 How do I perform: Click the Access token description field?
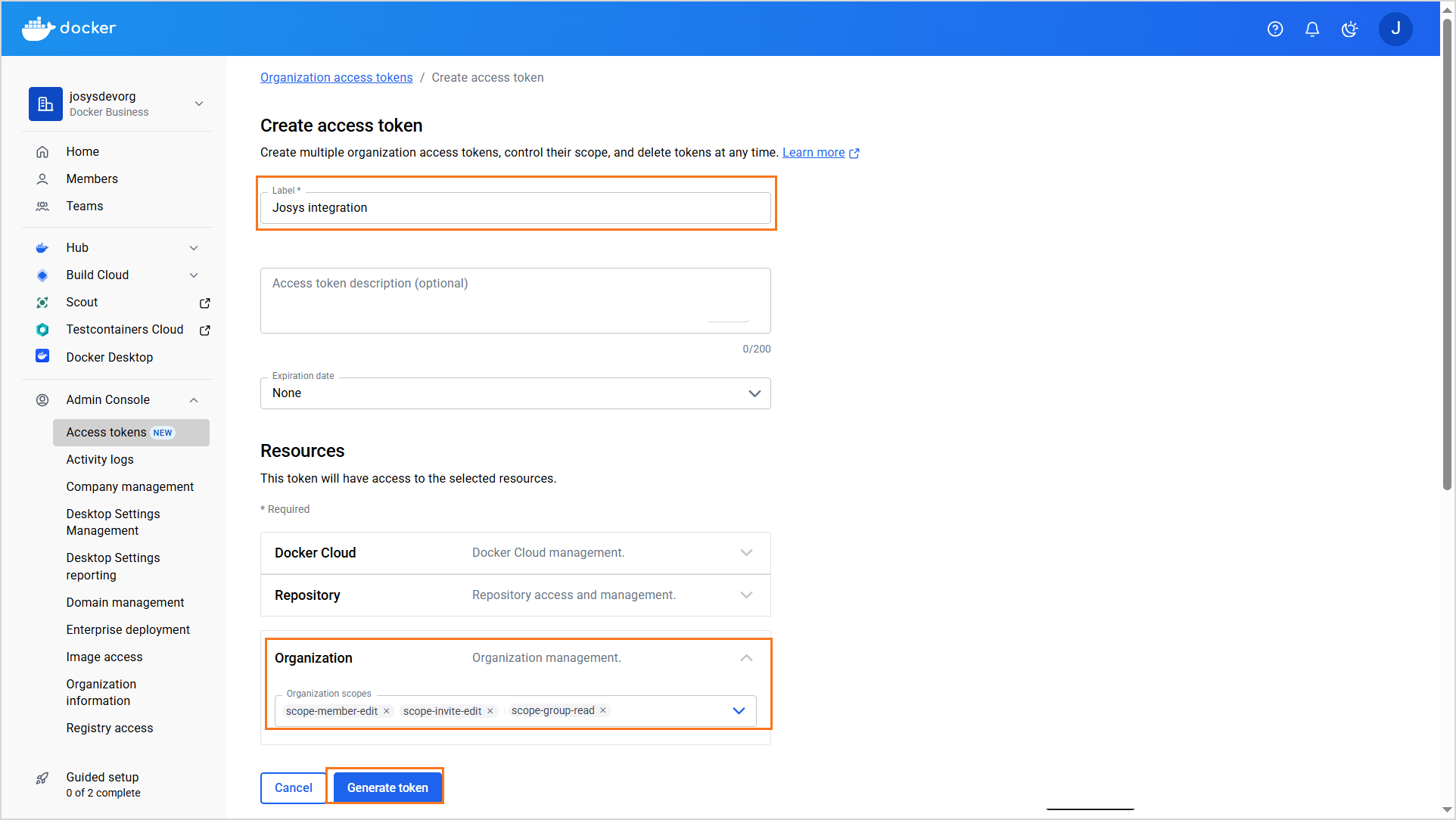pyautogui.click(x=515, y=300)
